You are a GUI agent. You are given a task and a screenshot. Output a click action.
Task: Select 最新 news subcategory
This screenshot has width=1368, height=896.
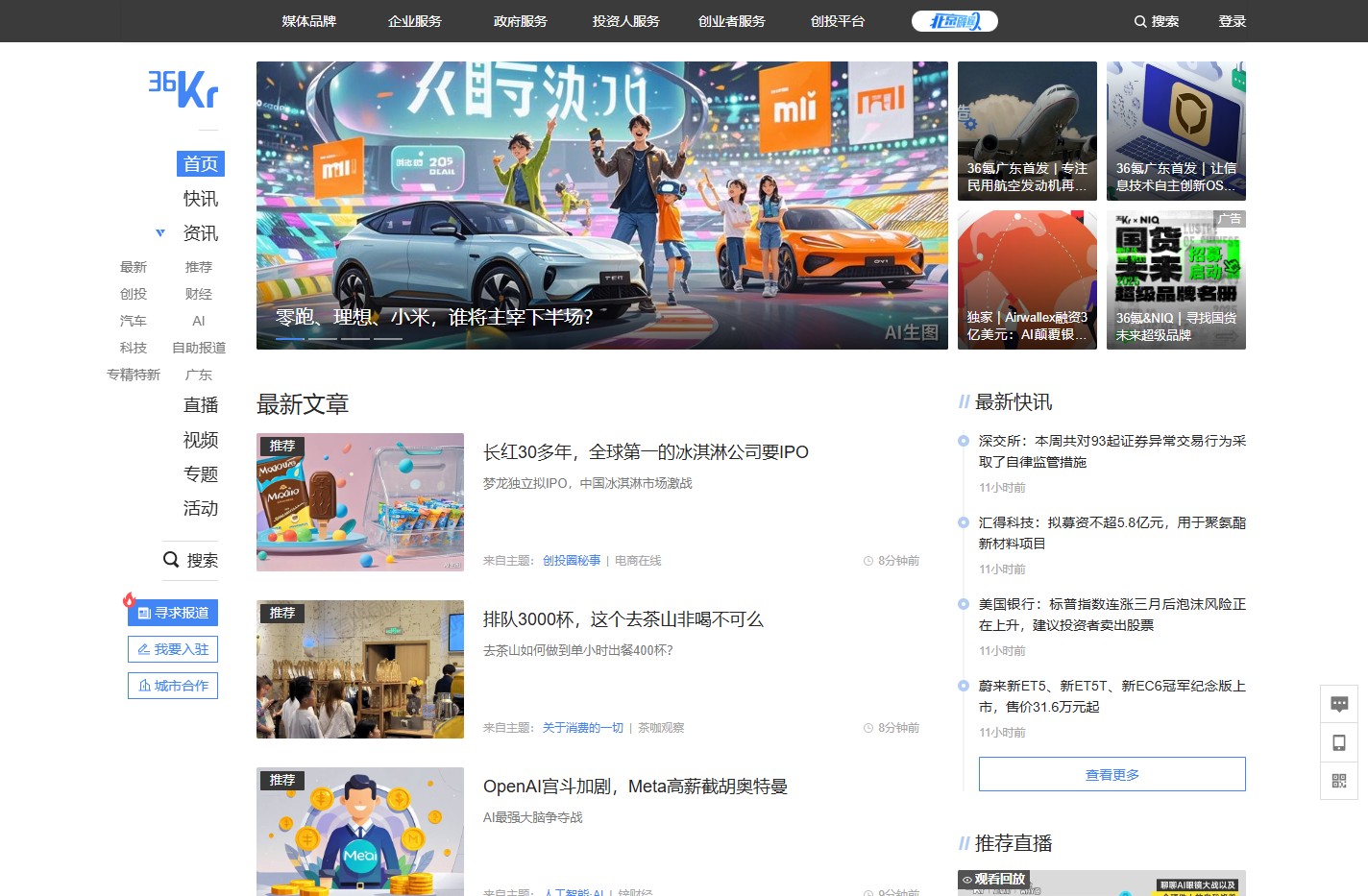pyautogui.click(x=134, y=267)
